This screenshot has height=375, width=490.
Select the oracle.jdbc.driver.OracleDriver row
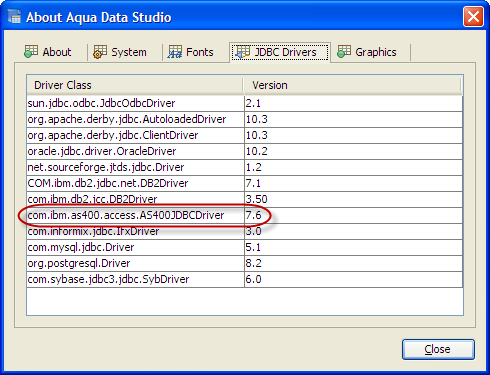[x=245, y=151]
